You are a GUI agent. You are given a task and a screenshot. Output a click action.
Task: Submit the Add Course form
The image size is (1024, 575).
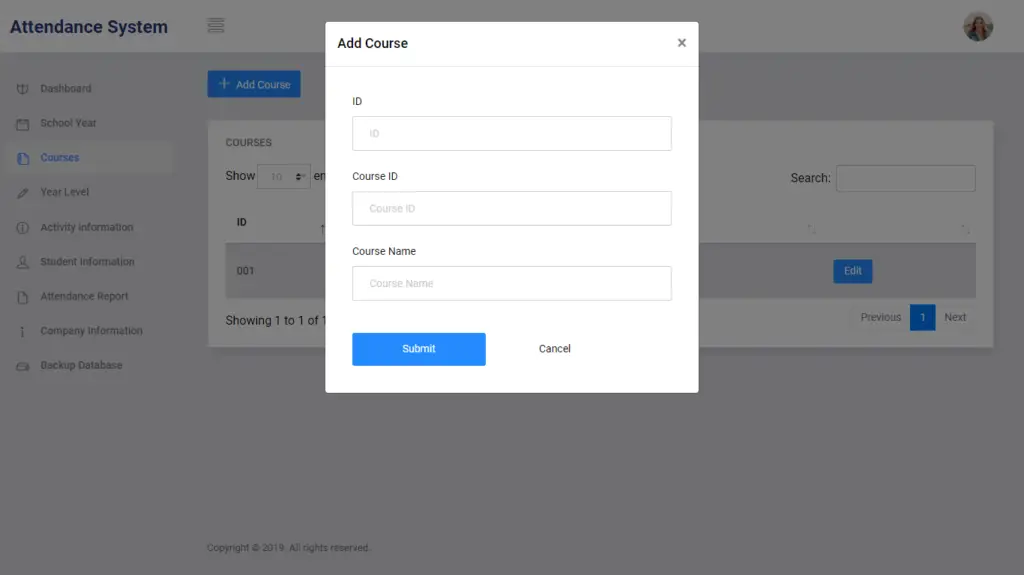[x=419, y=349]
